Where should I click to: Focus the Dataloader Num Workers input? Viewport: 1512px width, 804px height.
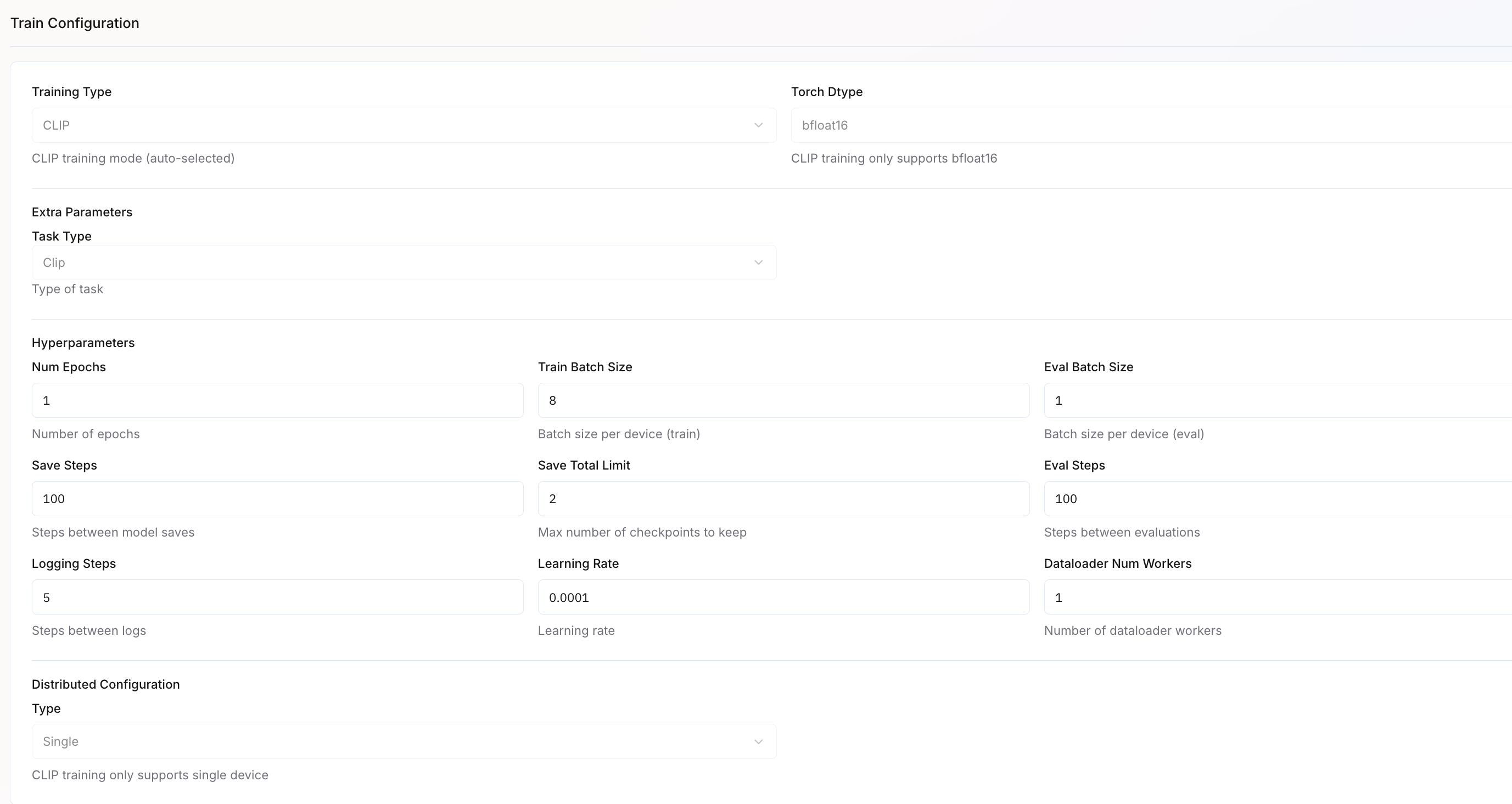click(x=1277, y=598)
